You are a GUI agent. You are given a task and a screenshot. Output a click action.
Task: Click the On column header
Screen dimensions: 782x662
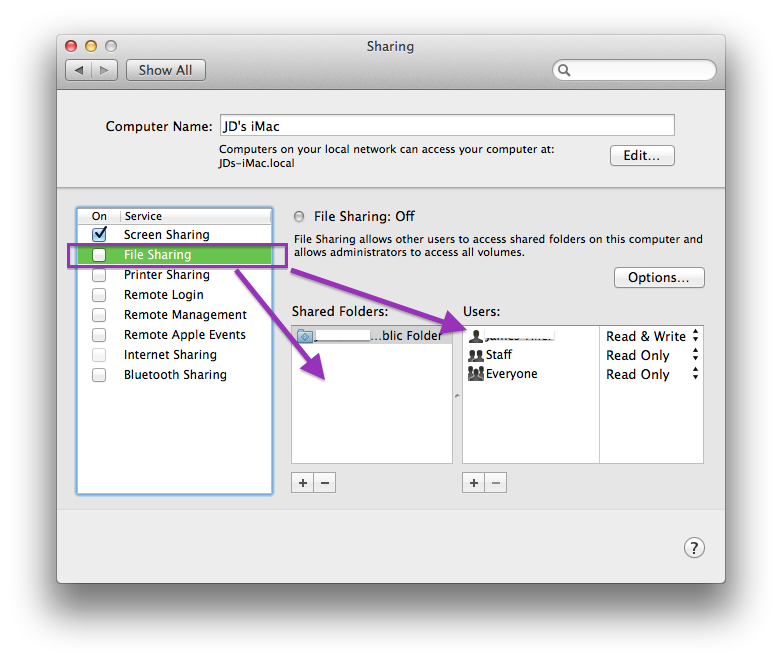(x=99, y=216)
